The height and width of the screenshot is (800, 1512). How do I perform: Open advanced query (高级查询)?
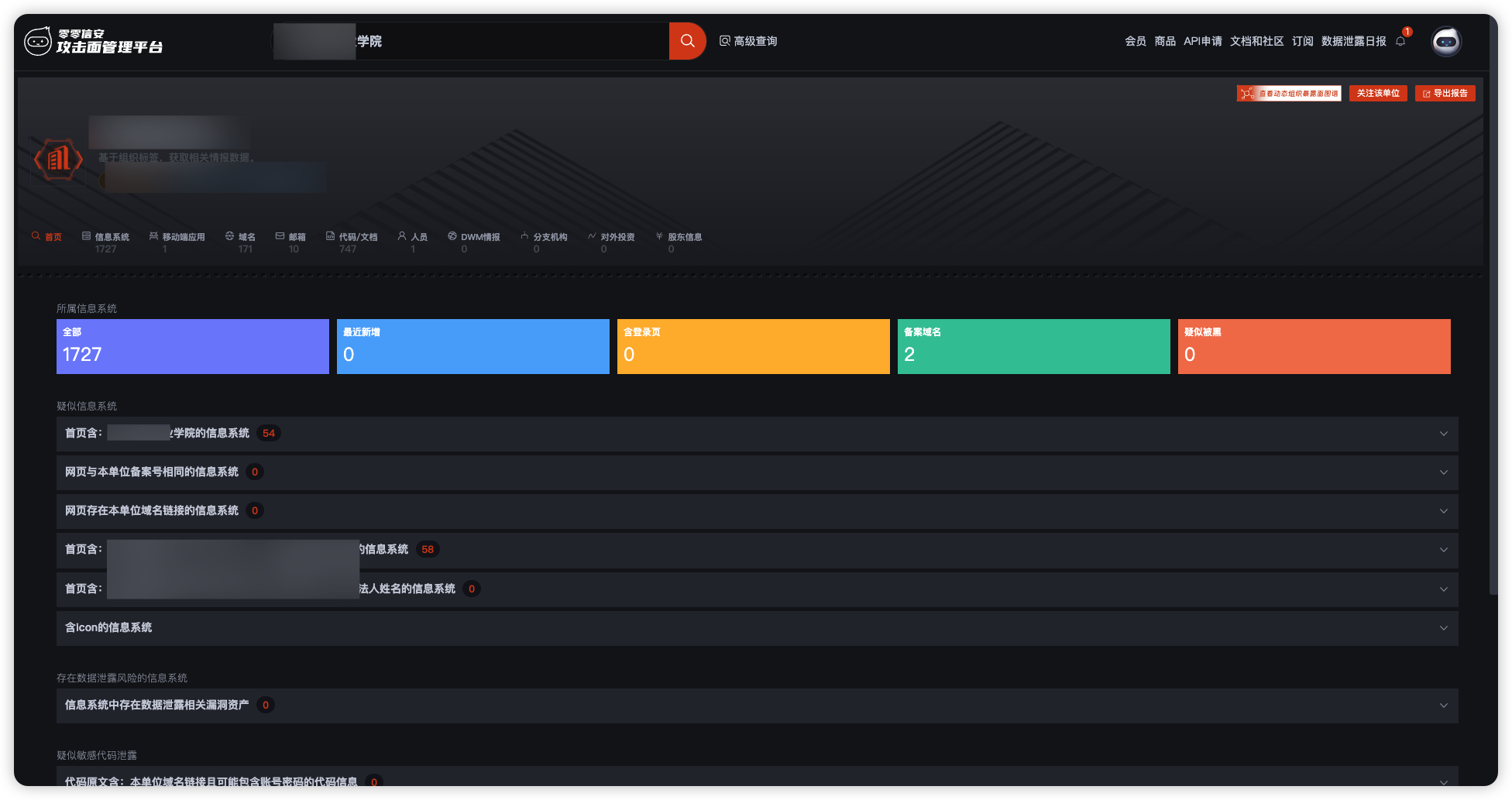point(748,41)
